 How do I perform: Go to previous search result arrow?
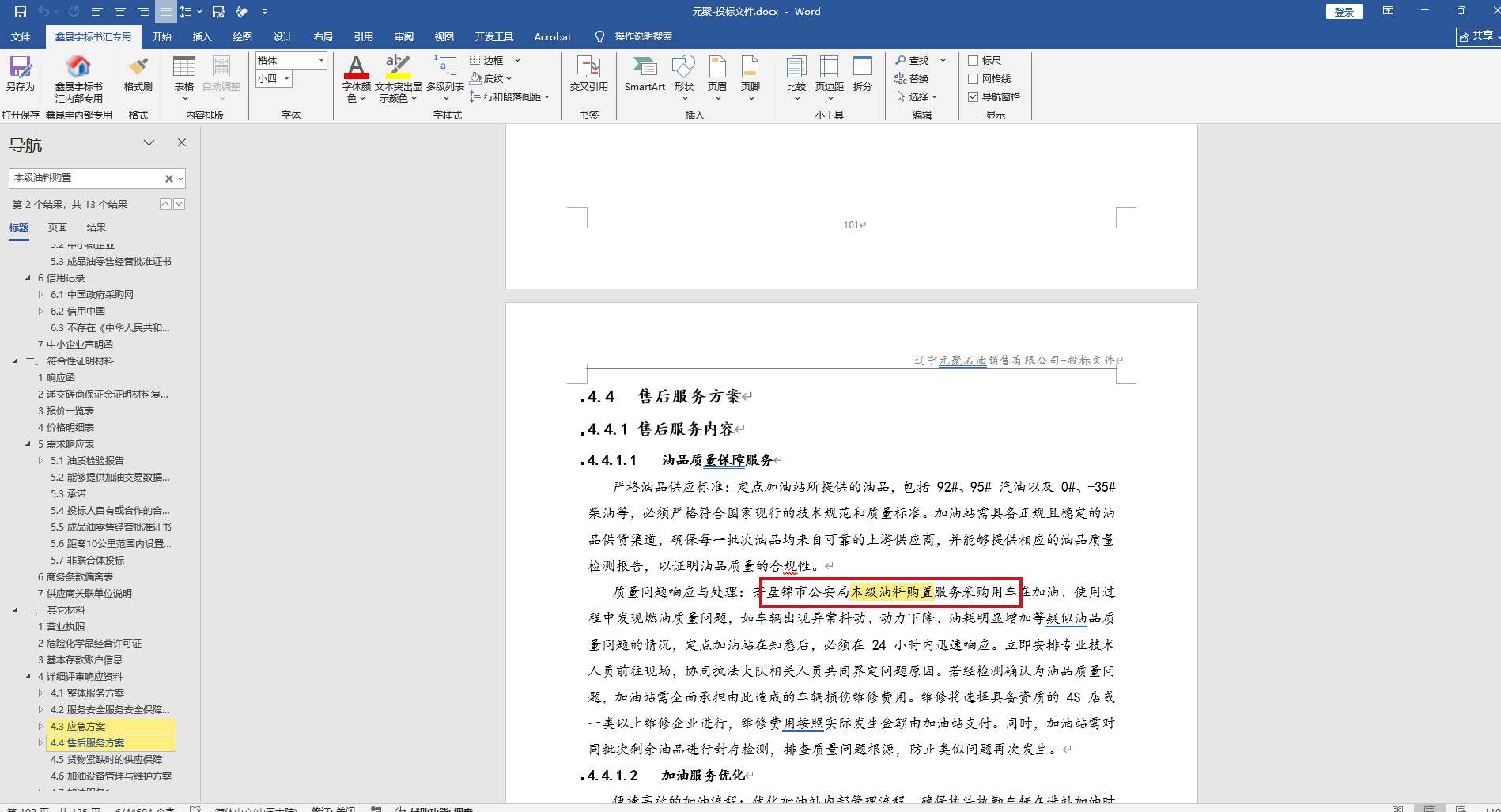[x=165, y=204]
